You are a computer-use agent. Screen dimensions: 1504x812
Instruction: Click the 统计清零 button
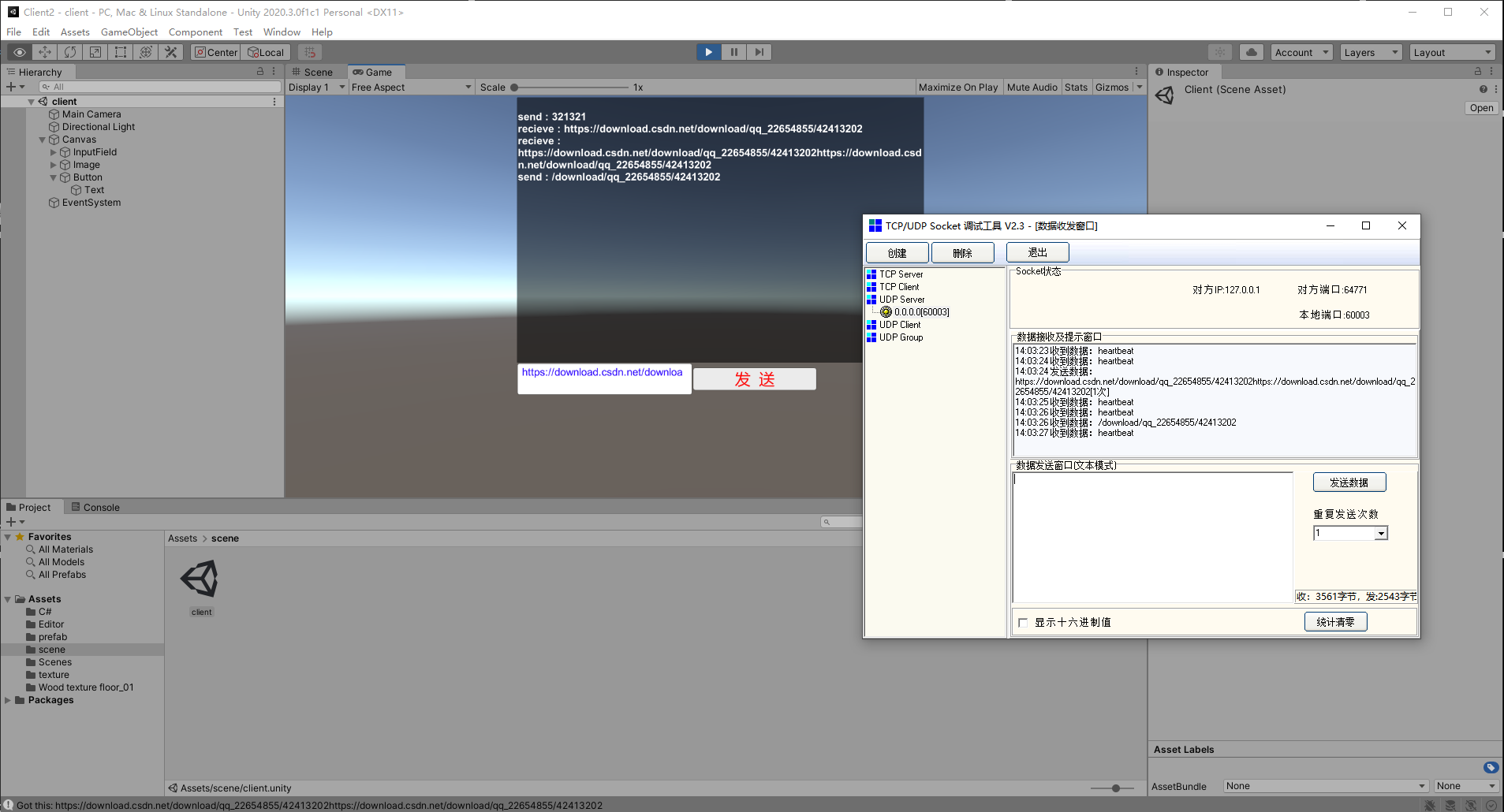click(x=1336, y=622)
